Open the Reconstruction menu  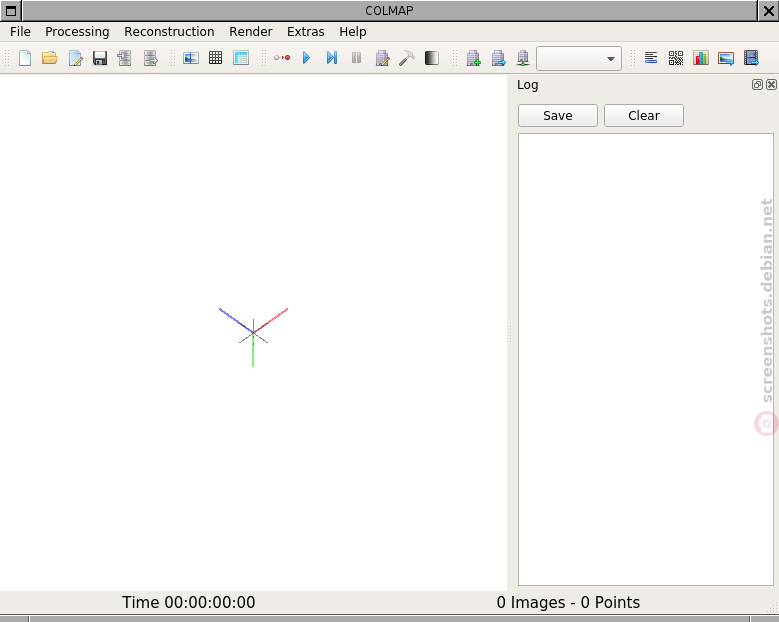coord(169,32)
